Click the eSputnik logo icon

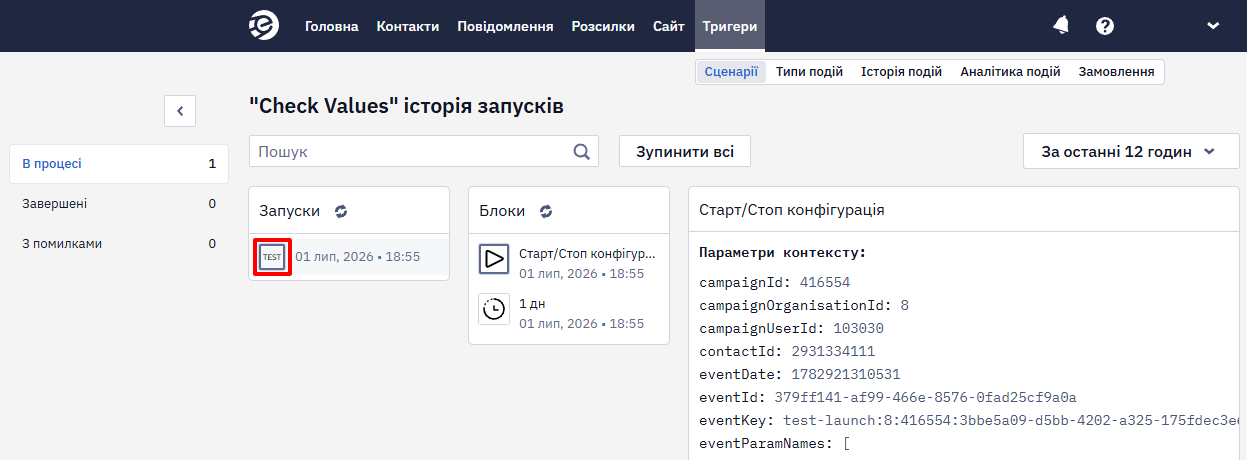point(264,26)
